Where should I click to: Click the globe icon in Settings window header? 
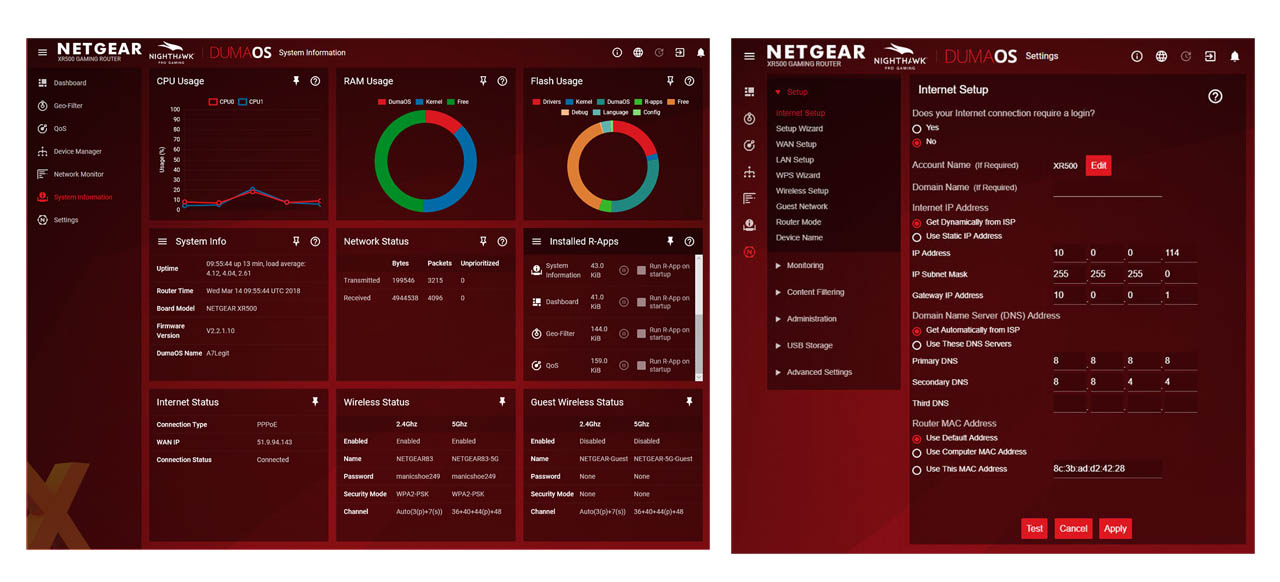(x=1161, y=56)
